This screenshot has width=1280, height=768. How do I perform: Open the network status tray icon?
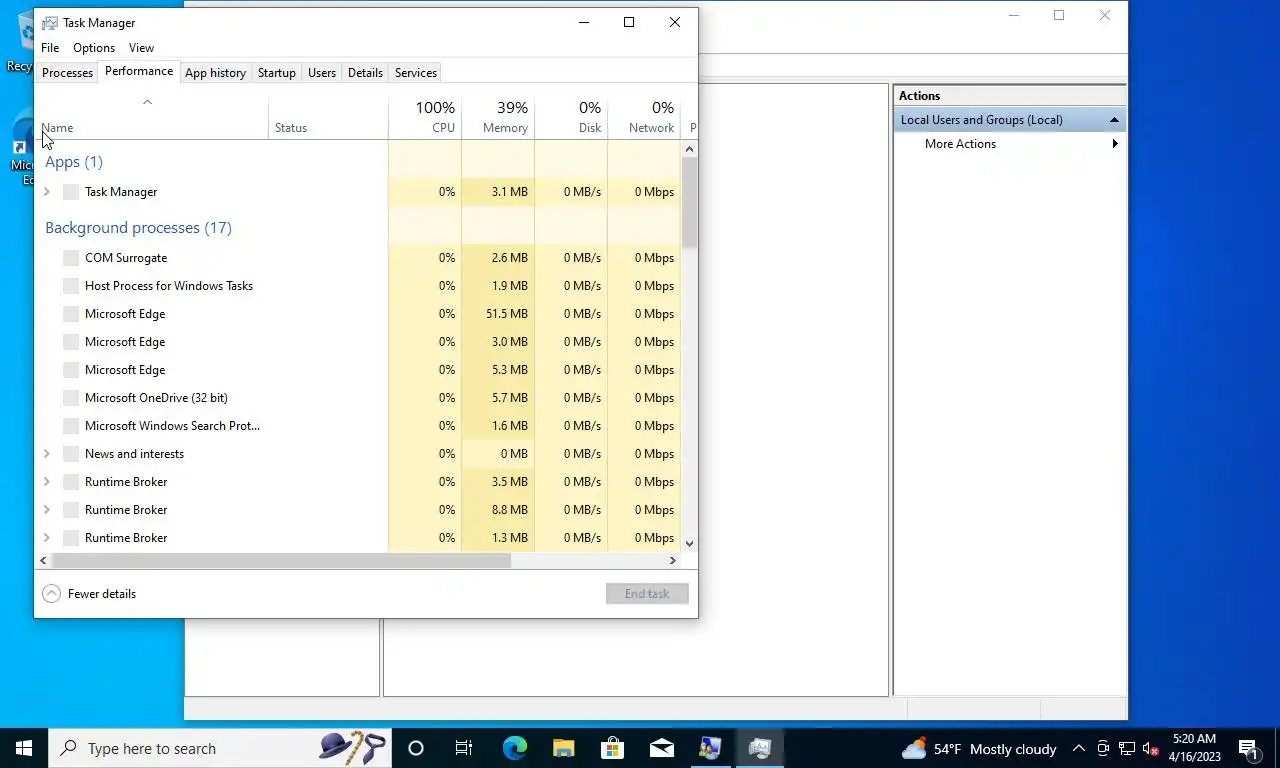1127,748
